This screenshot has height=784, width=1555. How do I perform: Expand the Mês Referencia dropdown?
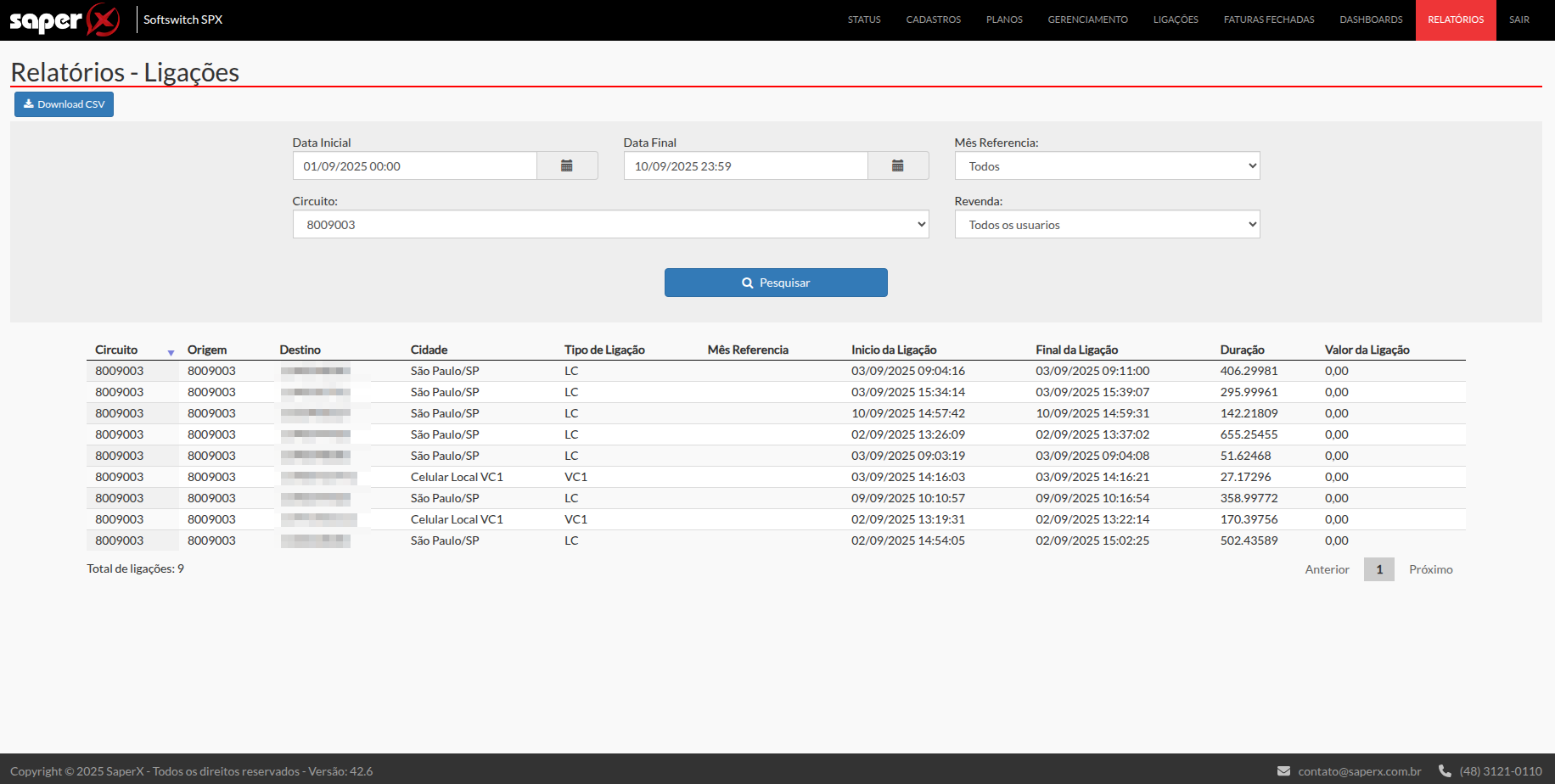(x=1107, y=166)
